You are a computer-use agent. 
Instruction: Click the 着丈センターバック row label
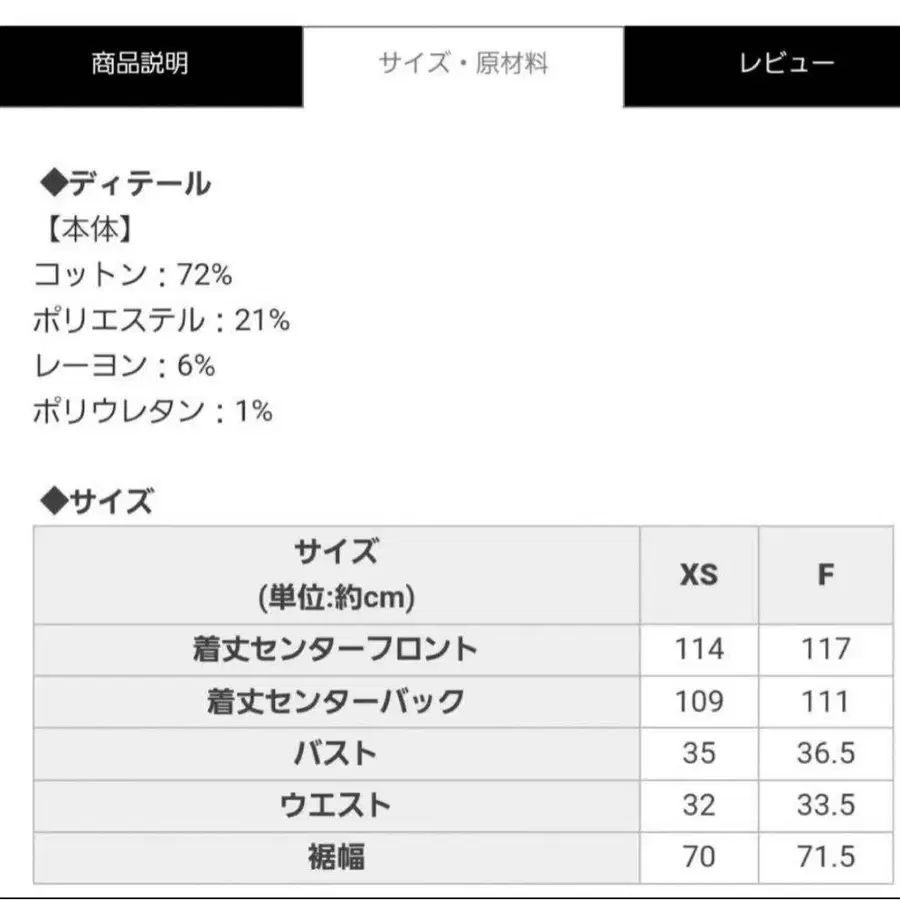(336, 701)
